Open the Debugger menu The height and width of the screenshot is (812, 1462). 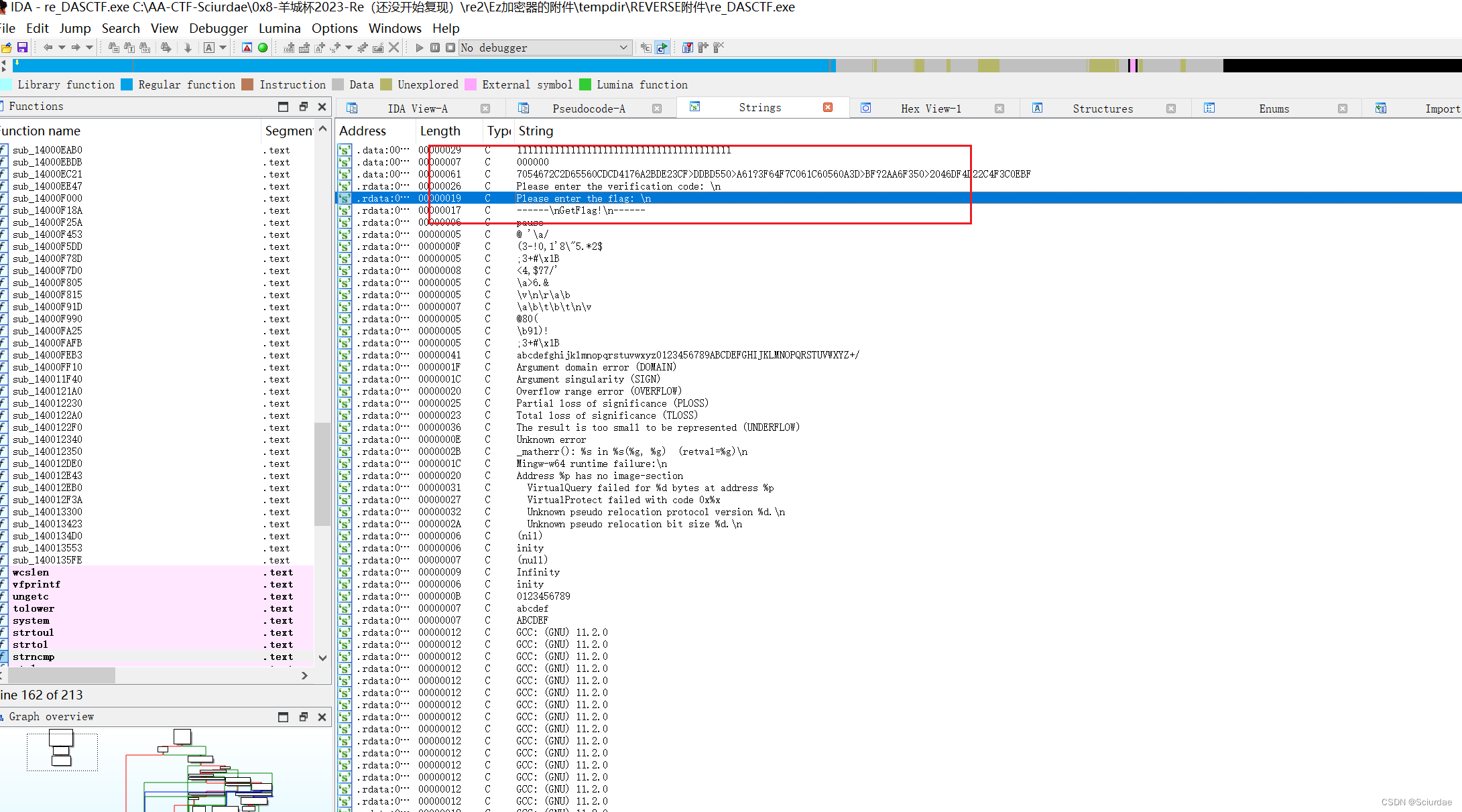(219, 28)
